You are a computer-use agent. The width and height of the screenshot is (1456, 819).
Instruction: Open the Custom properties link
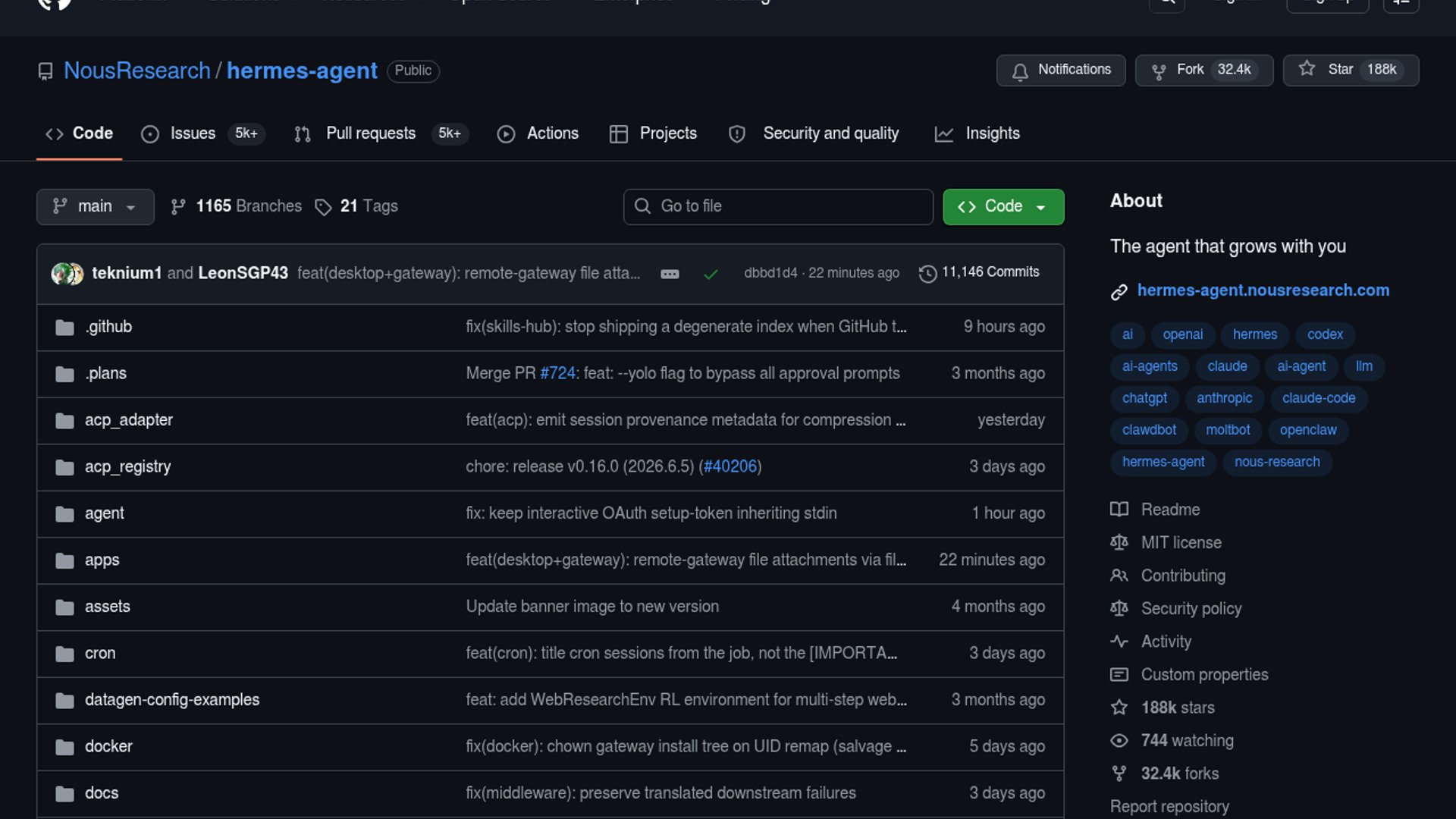1204,675
